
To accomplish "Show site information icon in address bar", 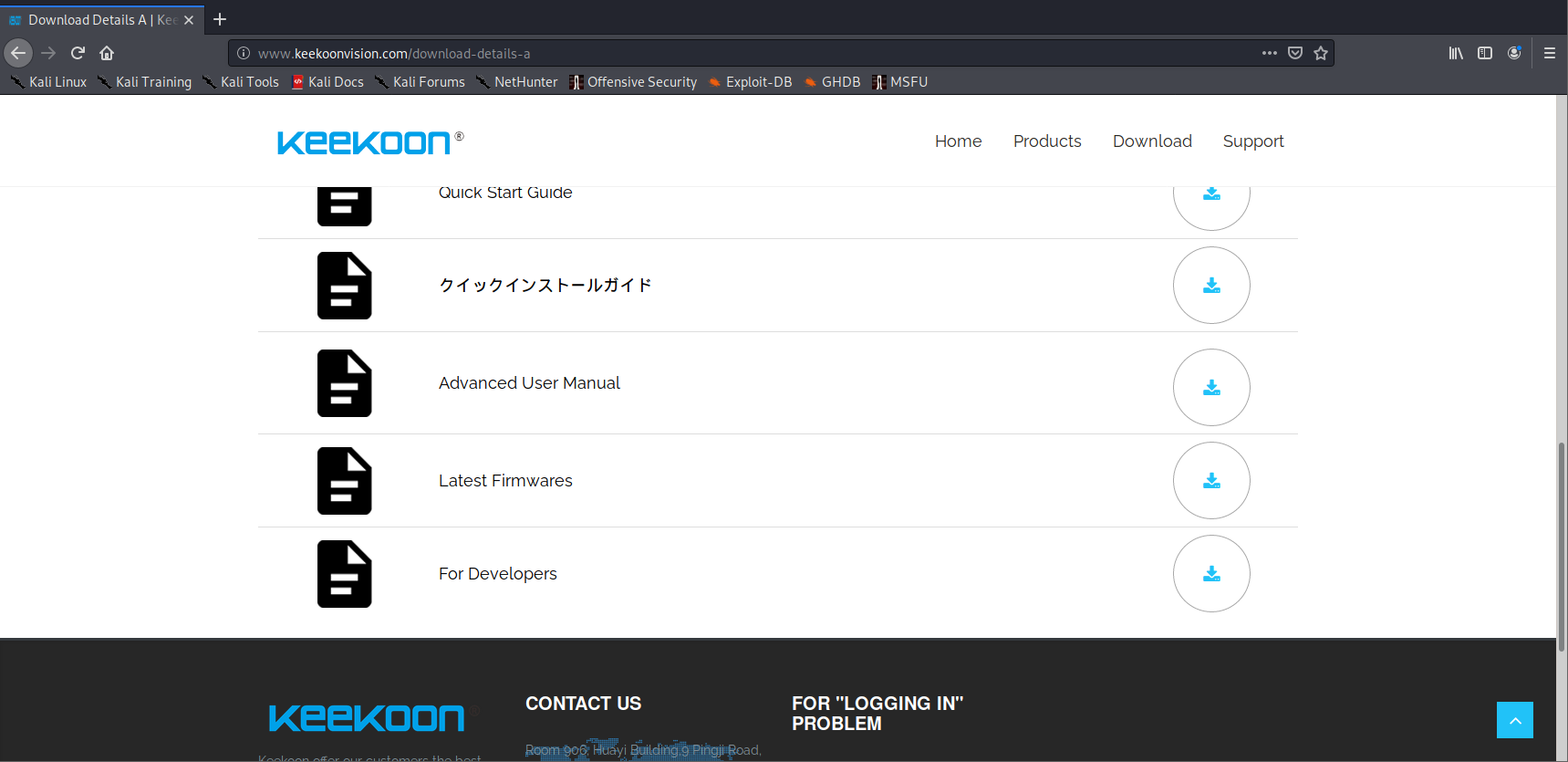I will [x=244, y=53].
